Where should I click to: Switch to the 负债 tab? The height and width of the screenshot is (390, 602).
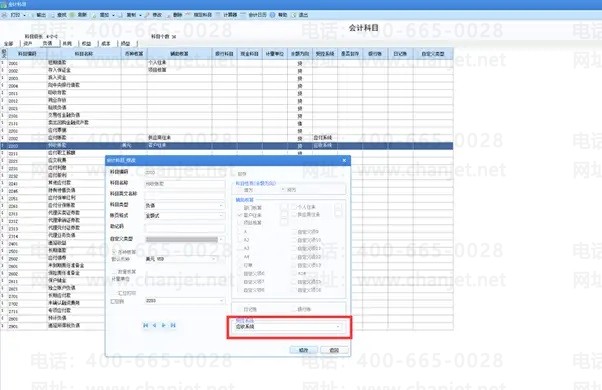coord(47,43)
